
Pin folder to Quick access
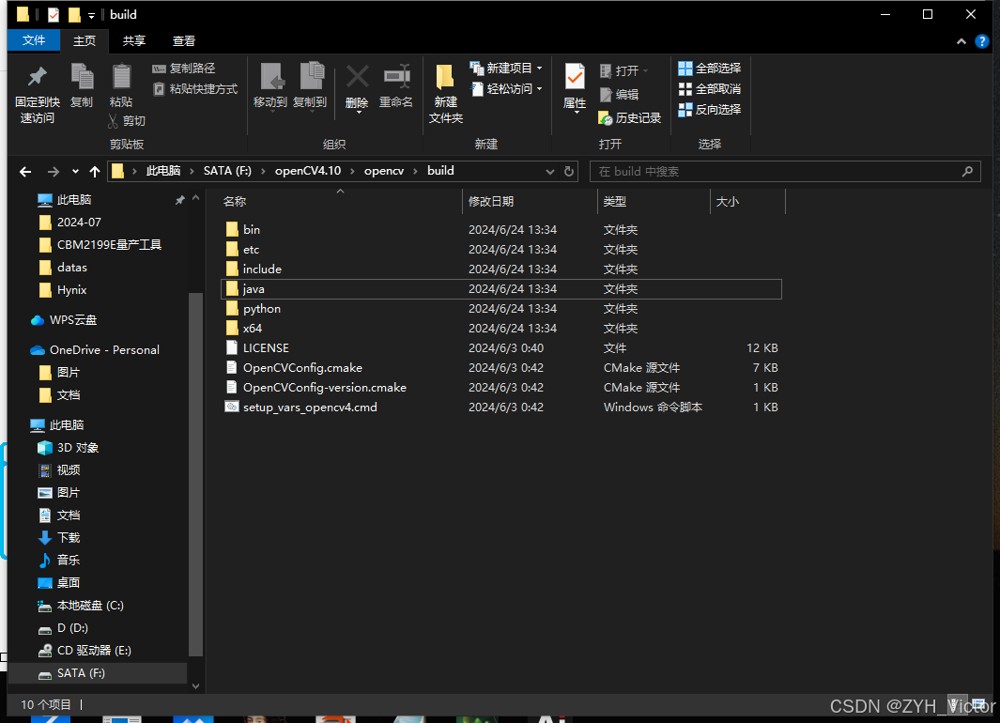click(x=38, y=94)
